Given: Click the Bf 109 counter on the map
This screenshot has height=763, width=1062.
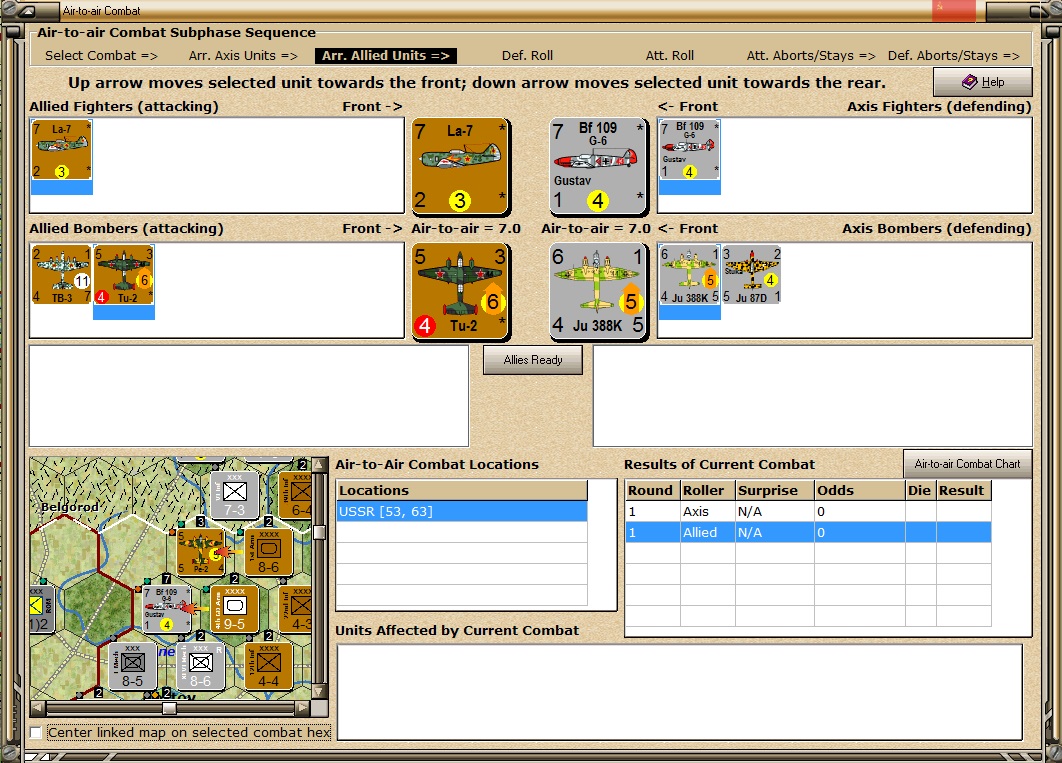Looking at the screenshot, I should (x=167, y=609).
